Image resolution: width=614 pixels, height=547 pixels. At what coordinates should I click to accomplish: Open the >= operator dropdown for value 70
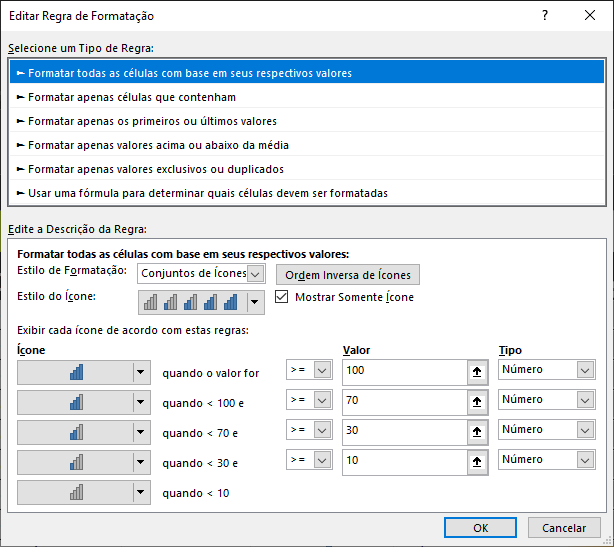[x=322, y=401]
